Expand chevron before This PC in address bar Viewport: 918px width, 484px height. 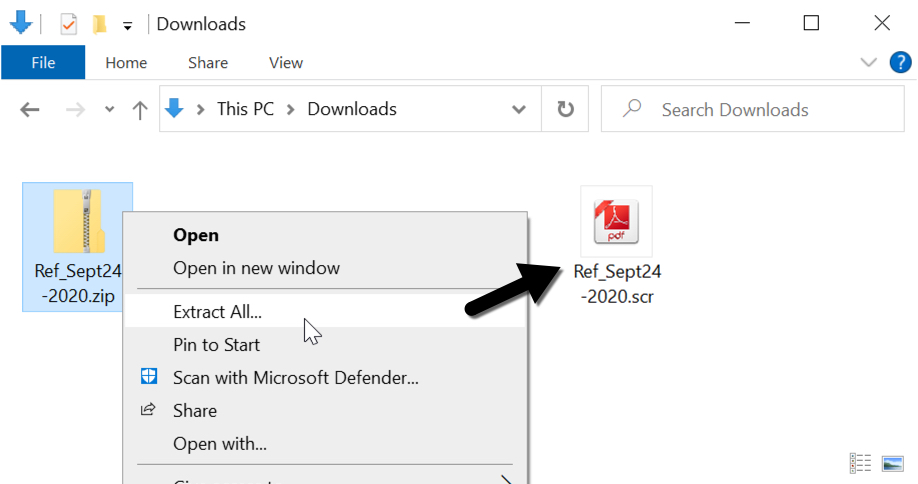pos(201,109)
